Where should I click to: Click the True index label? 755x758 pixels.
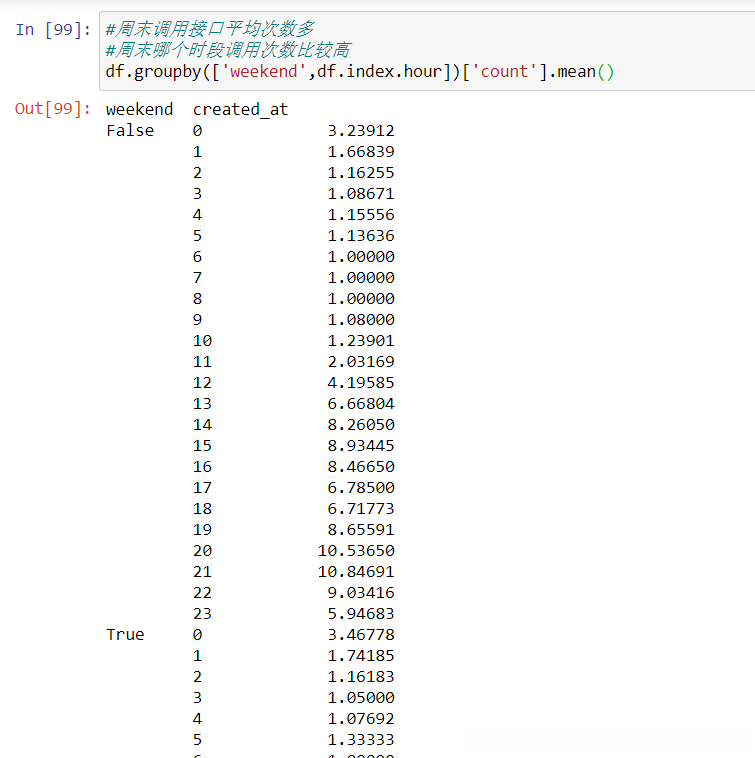[125, 635]
